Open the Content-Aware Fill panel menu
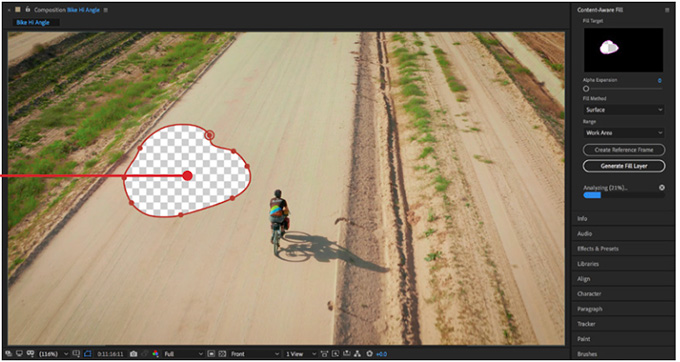Image resolution: width=680 pixels, height=362 pixels. pyautogui.click(x=667, y=10)
